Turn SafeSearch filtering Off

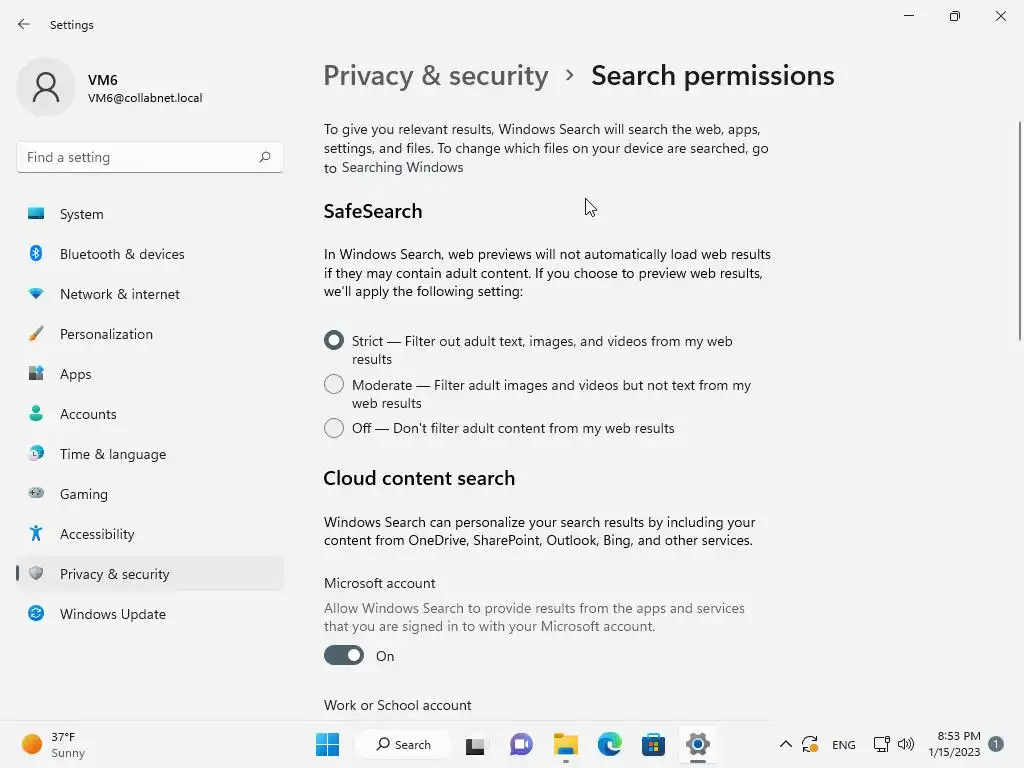tap(334, 428)
